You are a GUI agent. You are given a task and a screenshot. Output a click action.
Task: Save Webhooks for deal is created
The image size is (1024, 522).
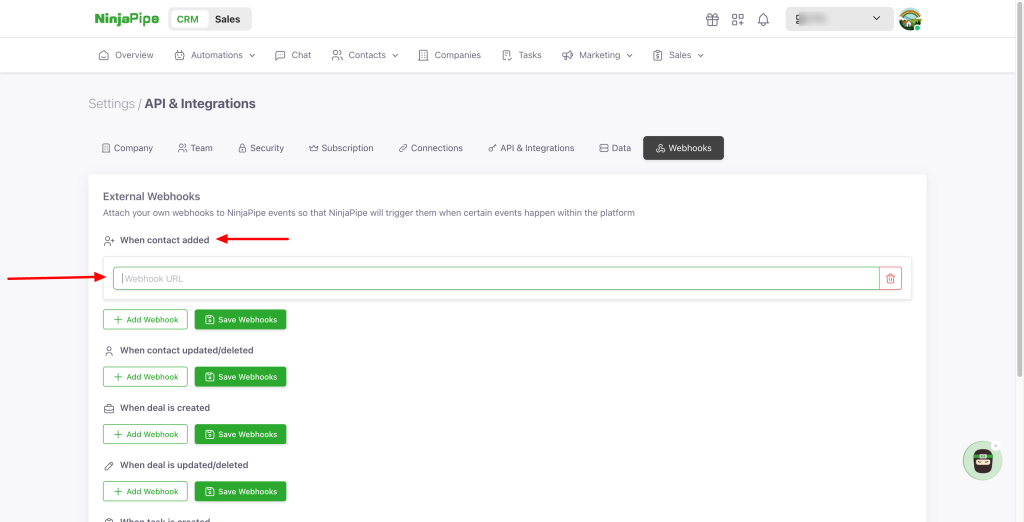240,434
